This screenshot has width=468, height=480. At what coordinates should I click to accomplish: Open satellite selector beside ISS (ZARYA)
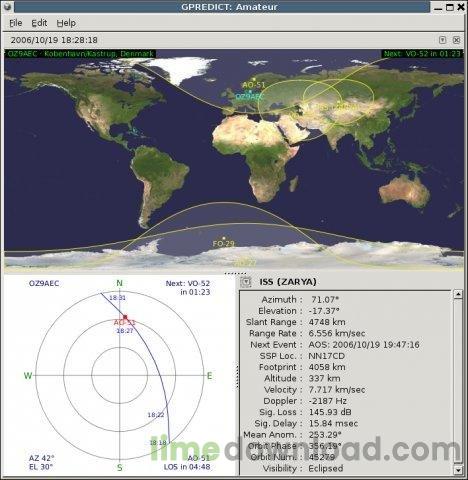pos(246,282)
